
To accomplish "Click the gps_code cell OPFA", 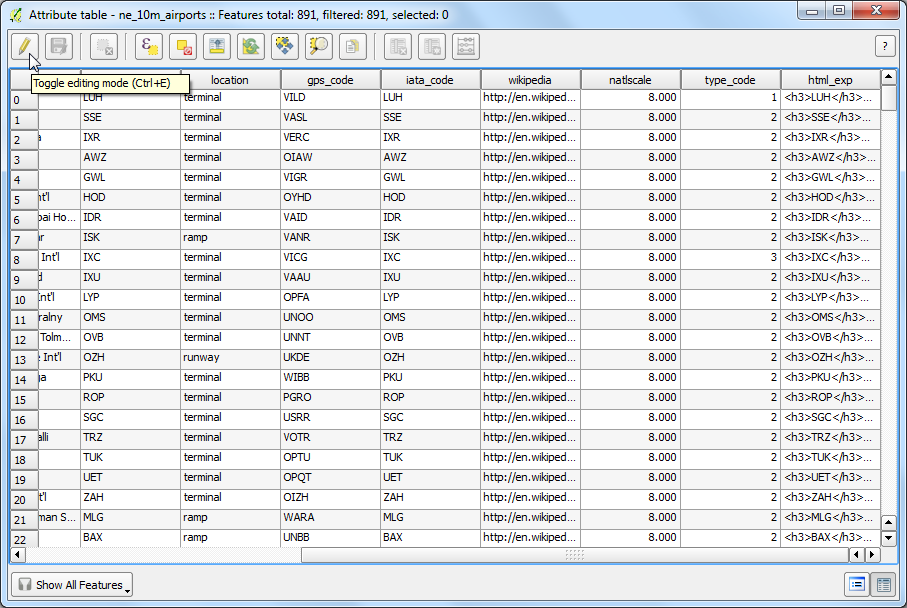I will [x=330, y=297].
